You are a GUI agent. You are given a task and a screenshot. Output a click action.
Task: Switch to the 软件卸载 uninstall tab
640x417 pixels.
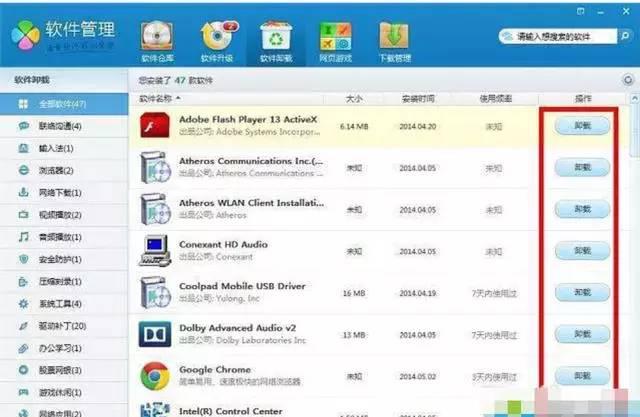pos(276,42)
